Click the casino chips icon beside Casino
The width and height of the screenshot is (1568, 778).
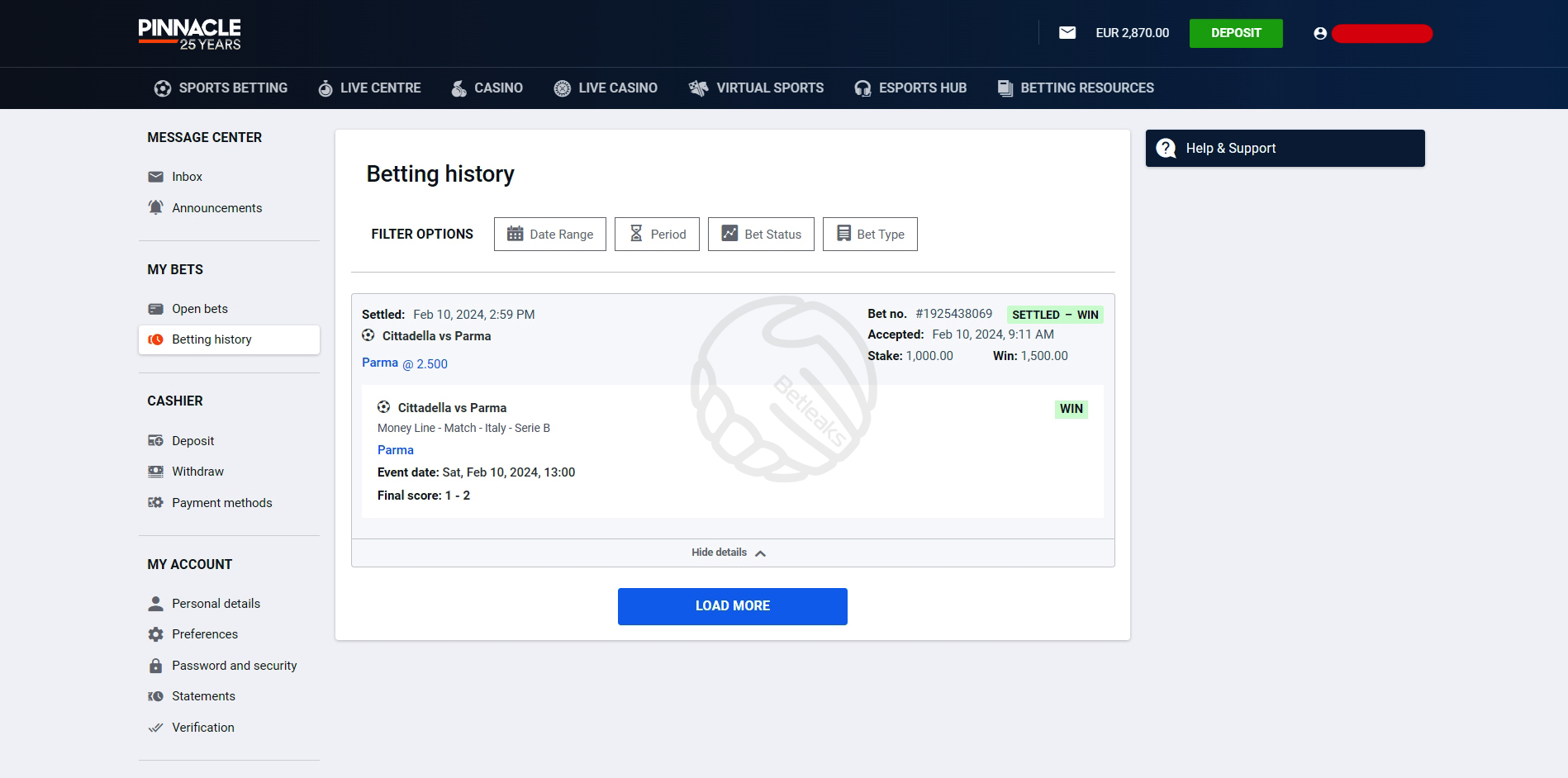pyautogui.click(x=459, y=88)
